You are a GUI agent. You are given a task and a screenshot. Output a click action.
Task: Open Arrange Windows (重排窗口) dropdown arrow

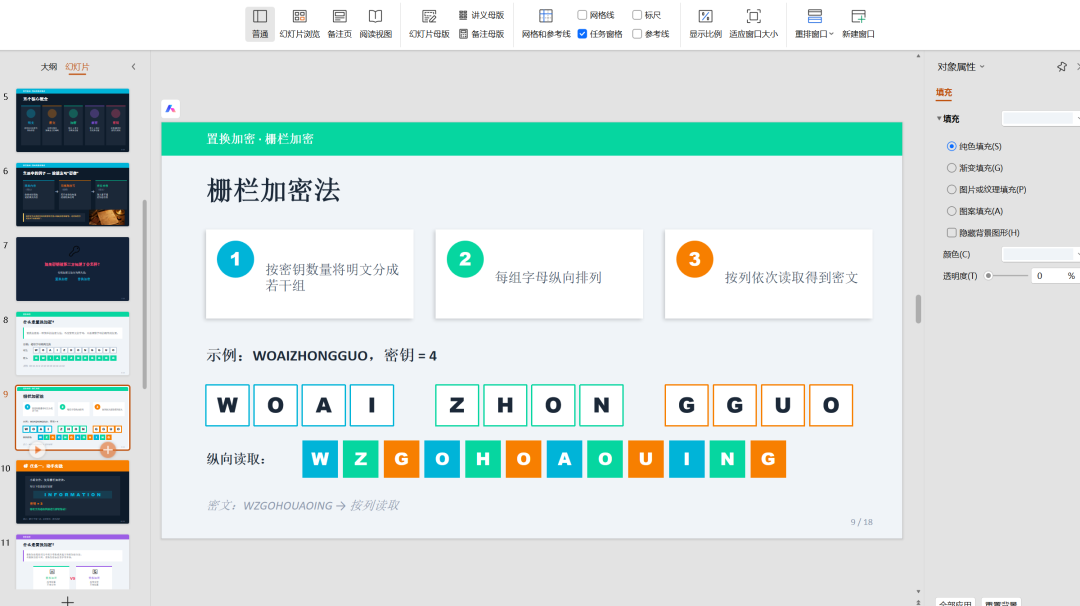pos(831,34)
